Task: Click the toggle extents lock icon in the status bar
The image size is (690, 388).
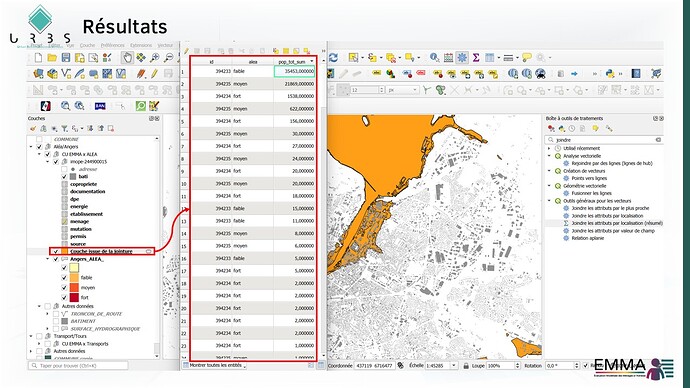Action: 466,366
